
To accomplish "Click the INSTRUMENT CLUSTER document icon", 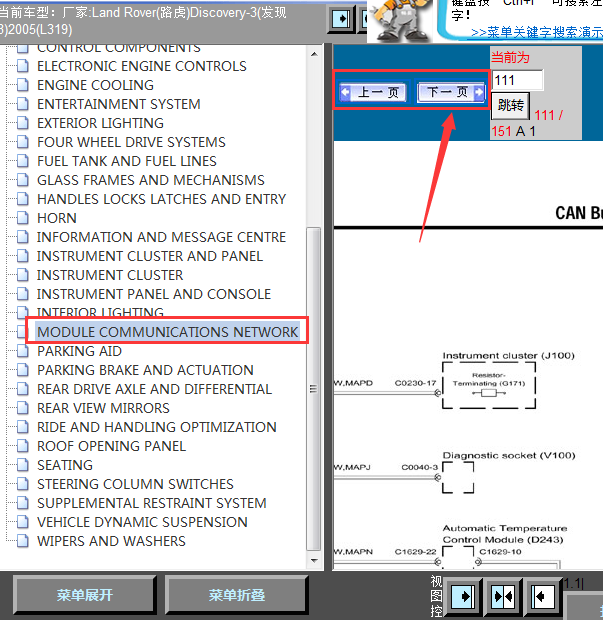I will click(23, 275).
